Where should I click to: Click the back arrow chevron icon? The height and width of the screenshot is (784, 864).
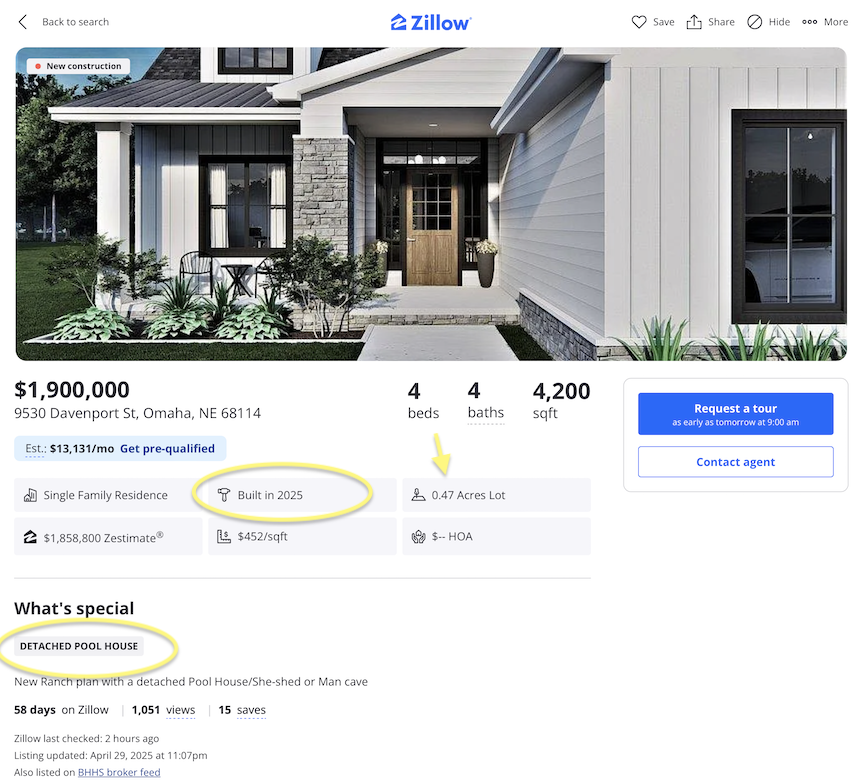pyautogui.click(x=23, y=22)
